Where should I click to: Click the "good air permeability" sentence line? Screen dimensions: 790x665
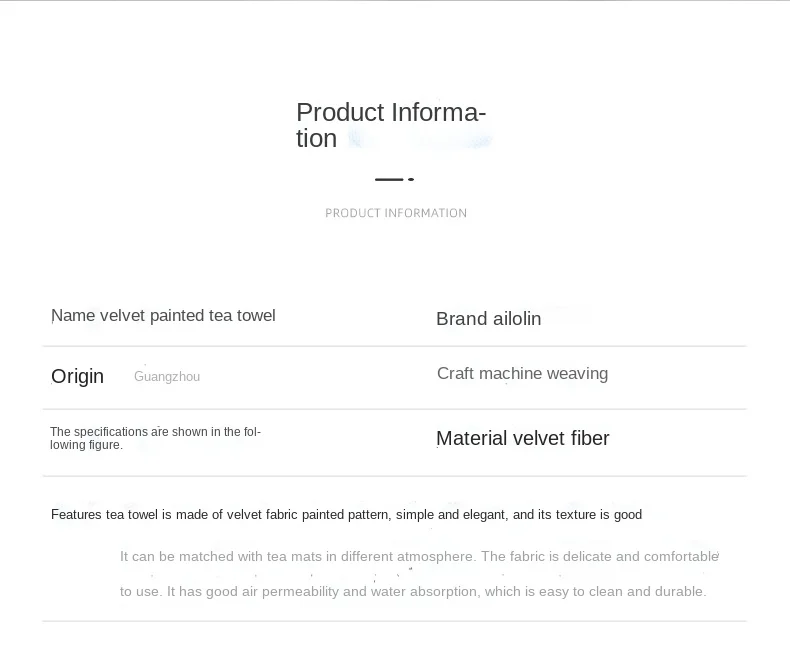pyautogui.click(x=413, y=591)
